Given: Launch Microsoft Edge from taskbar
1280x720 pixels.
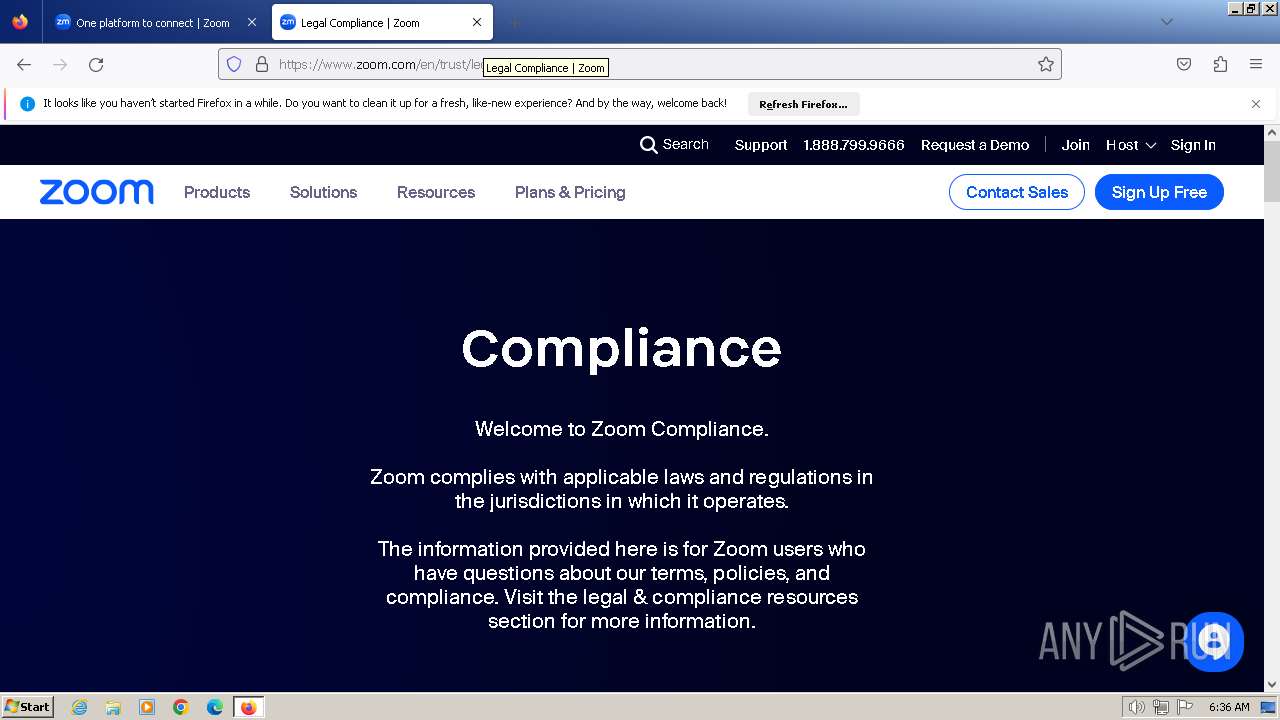Looking at the screenshot, I should (215, 707).
